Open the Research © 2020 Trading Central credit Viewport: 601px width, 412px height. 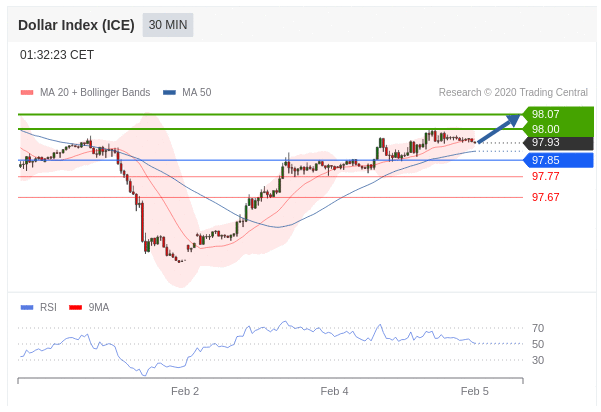[x=512, y=93]
